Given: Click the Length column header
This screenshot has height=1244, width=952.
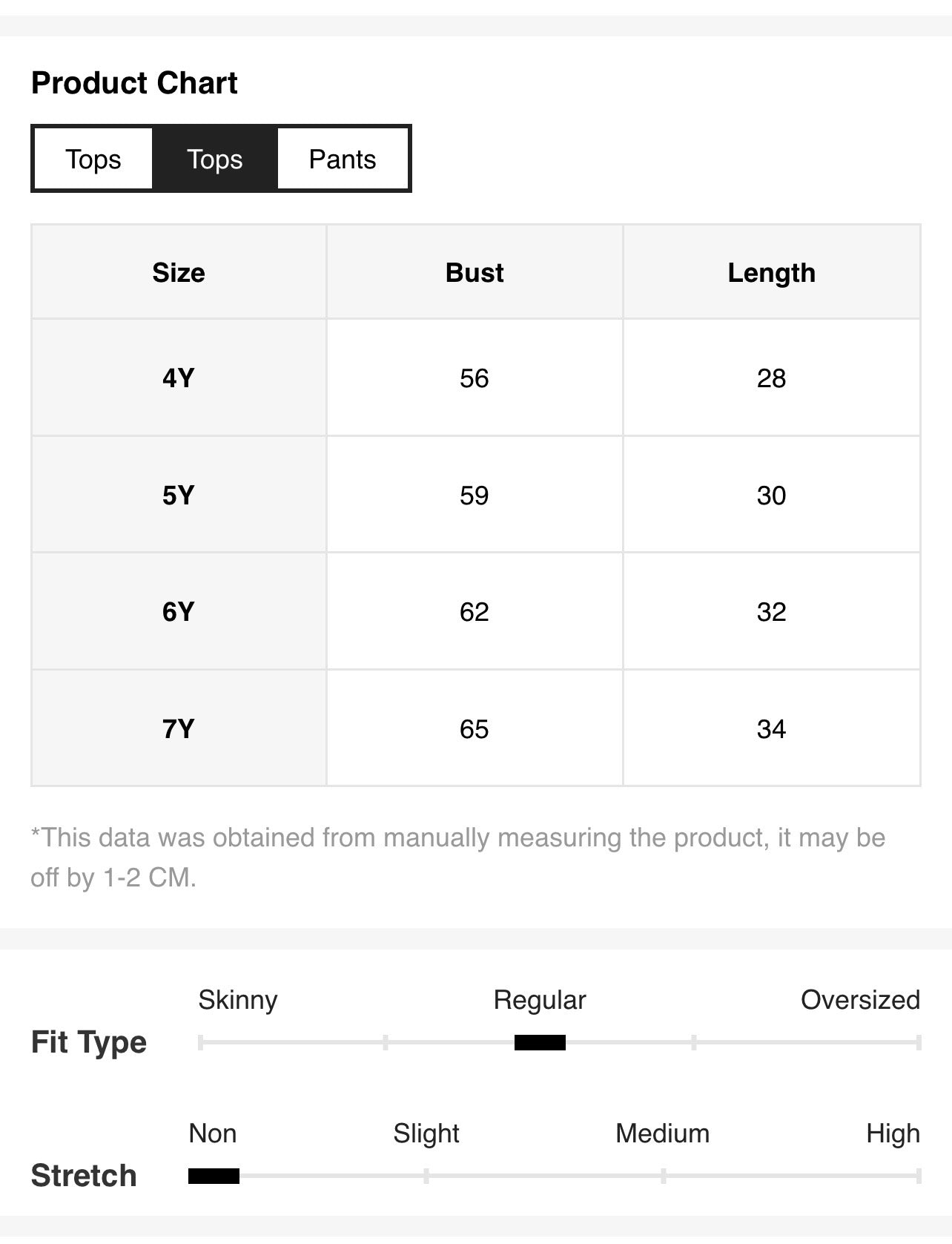Looking at the screenshot, I should coord(772,272).
